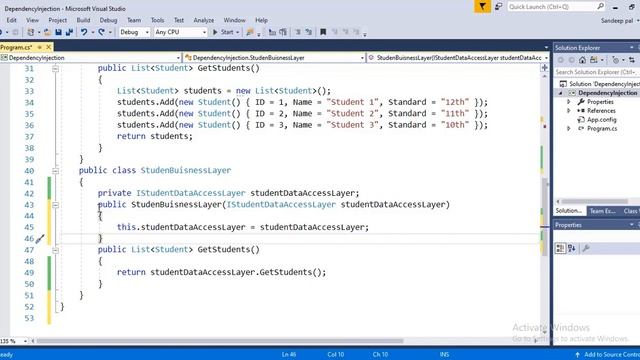Image resolution: width=640 pixels, height=360 pixels.
Task: Click the pending changes filter icon
Action: (616, 60)
